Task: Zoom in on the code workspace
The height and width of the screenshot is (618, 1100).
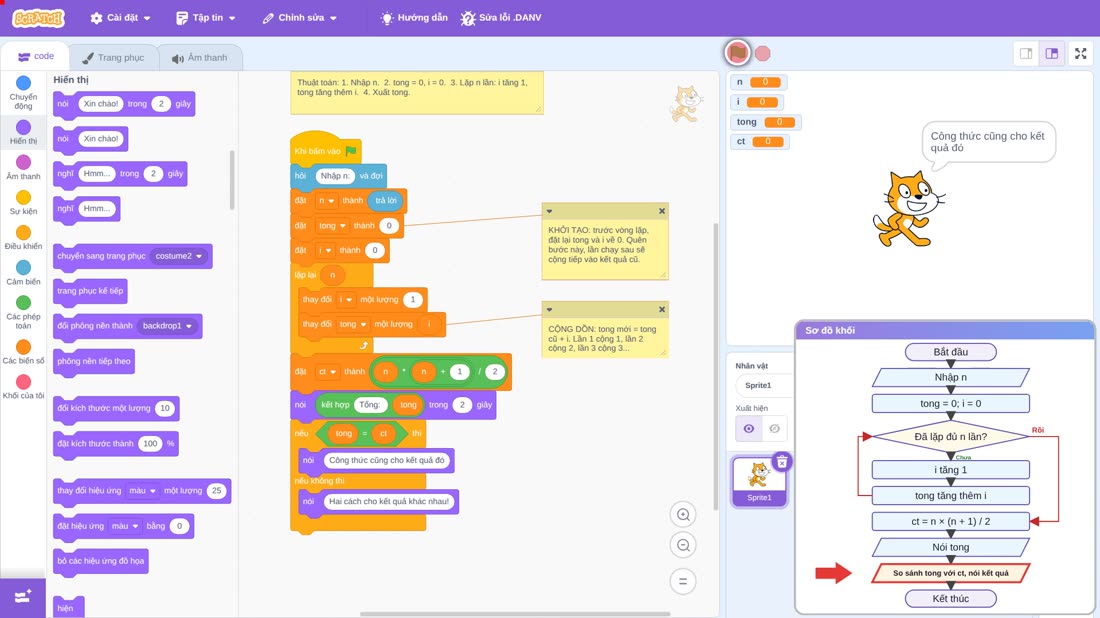Action: click(x=683, y=514)
